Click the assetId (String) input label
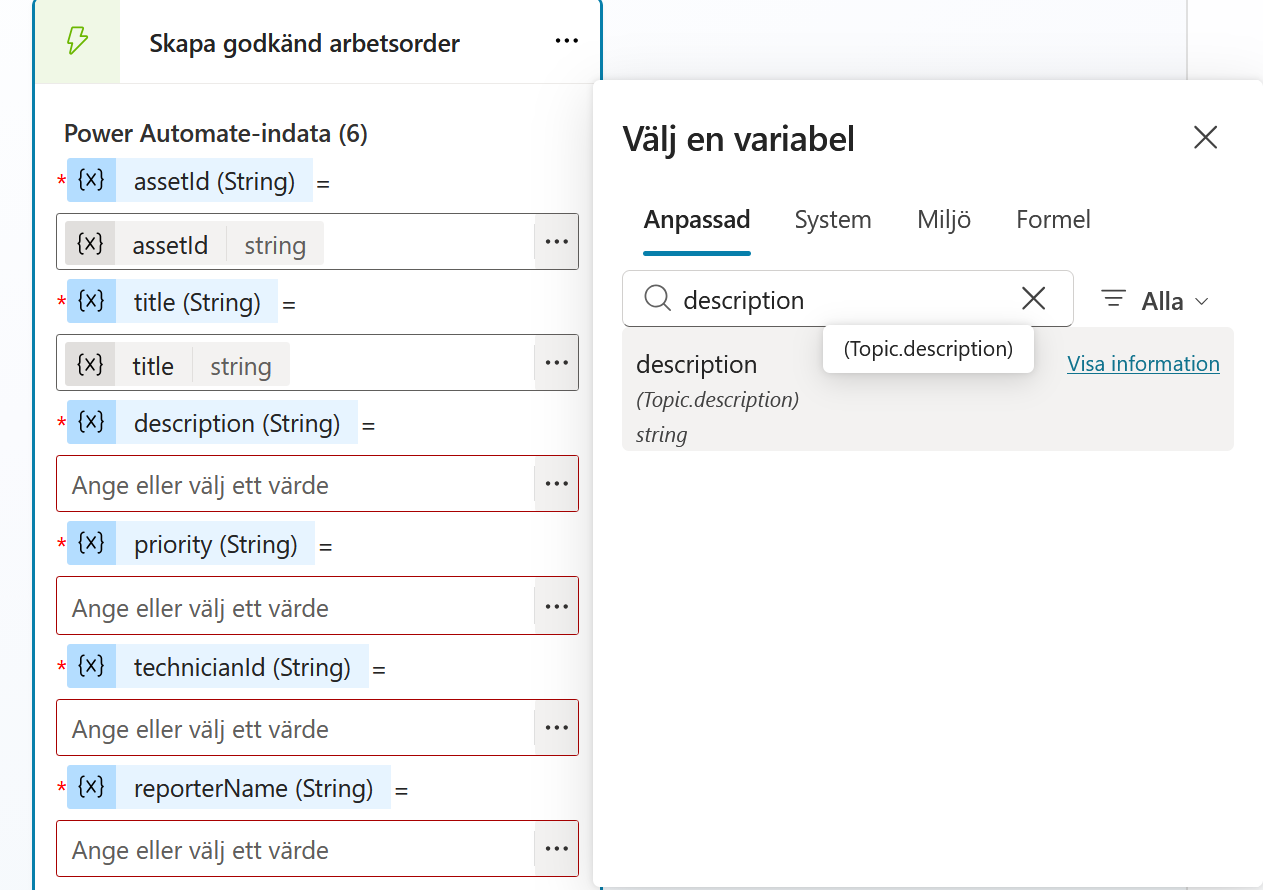Image resolution: width=1263 pixels, height=890 pixels. 215,181
